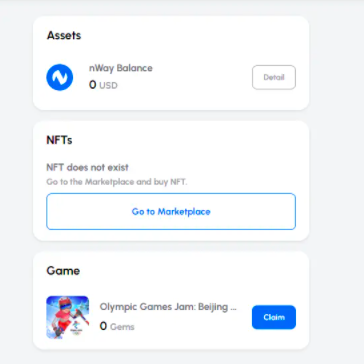Click the NFTs section heading

[59, 140]
